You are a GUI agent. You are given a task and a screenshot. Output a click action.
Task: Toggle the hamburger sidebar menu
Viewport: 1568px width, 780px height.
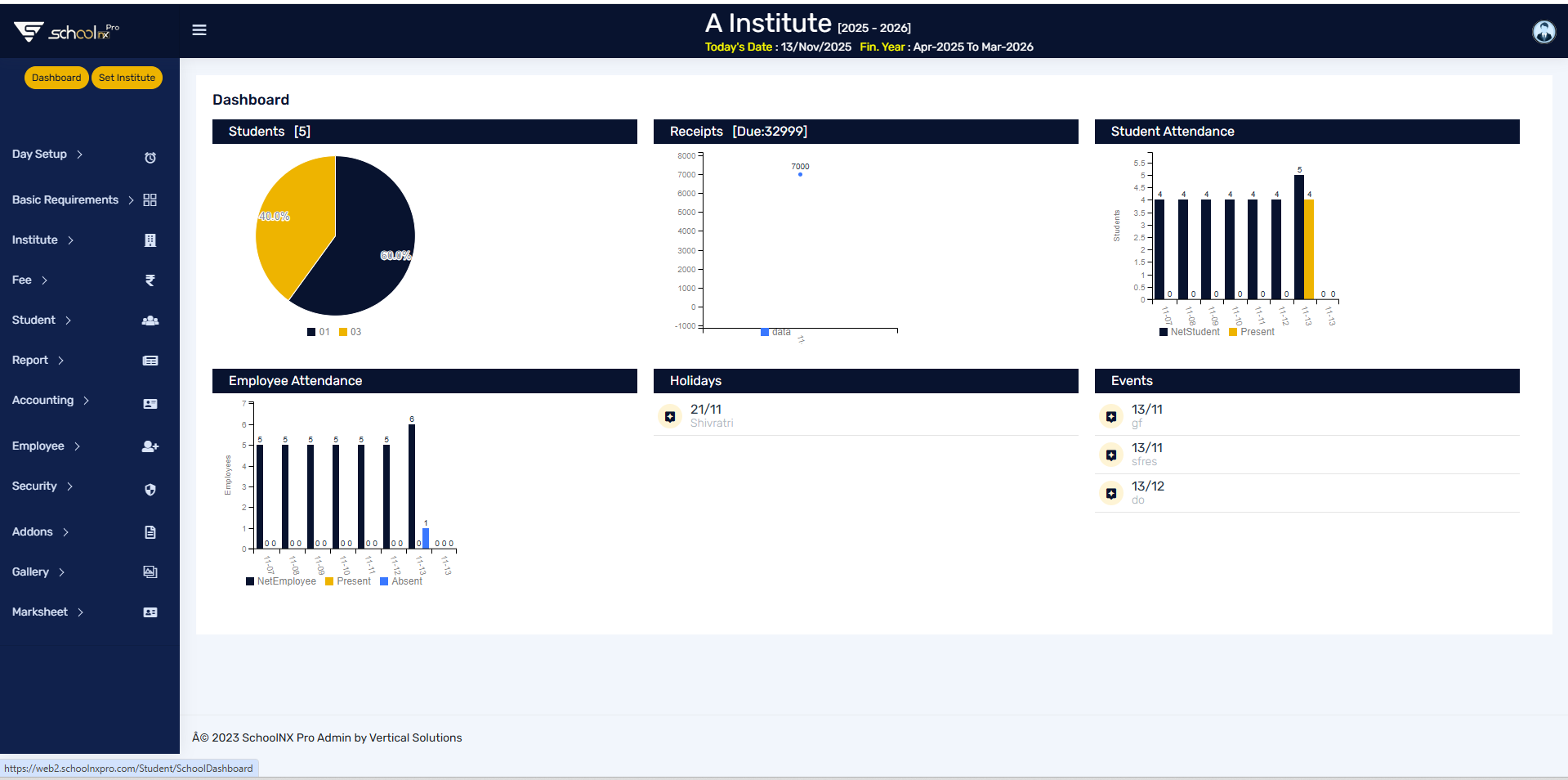199,30
